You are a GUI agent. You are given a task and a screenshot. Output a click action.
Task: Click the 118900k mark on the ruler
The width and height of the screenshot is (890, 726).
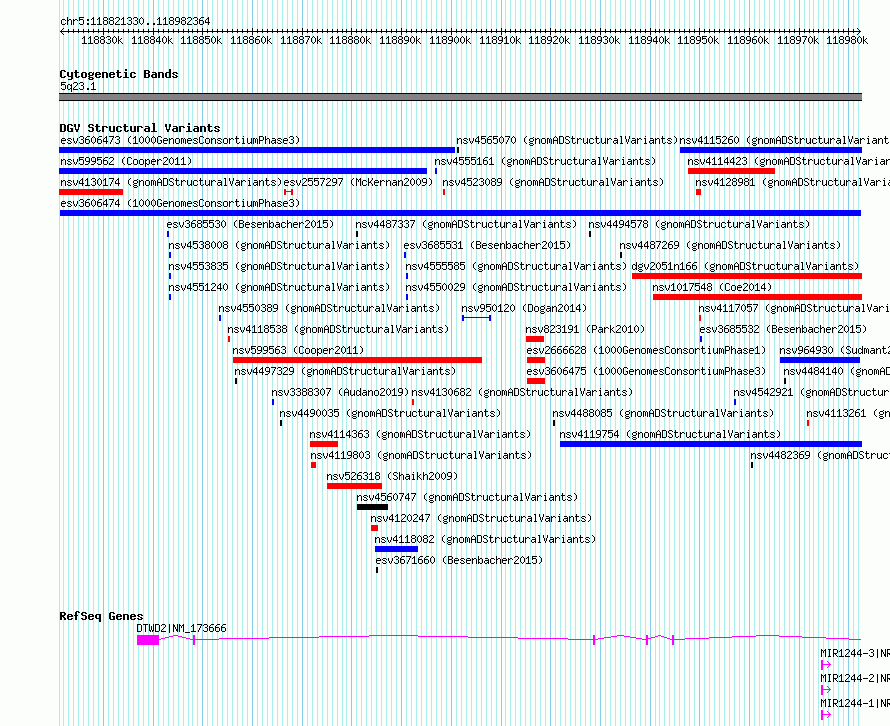pos(450,40)
